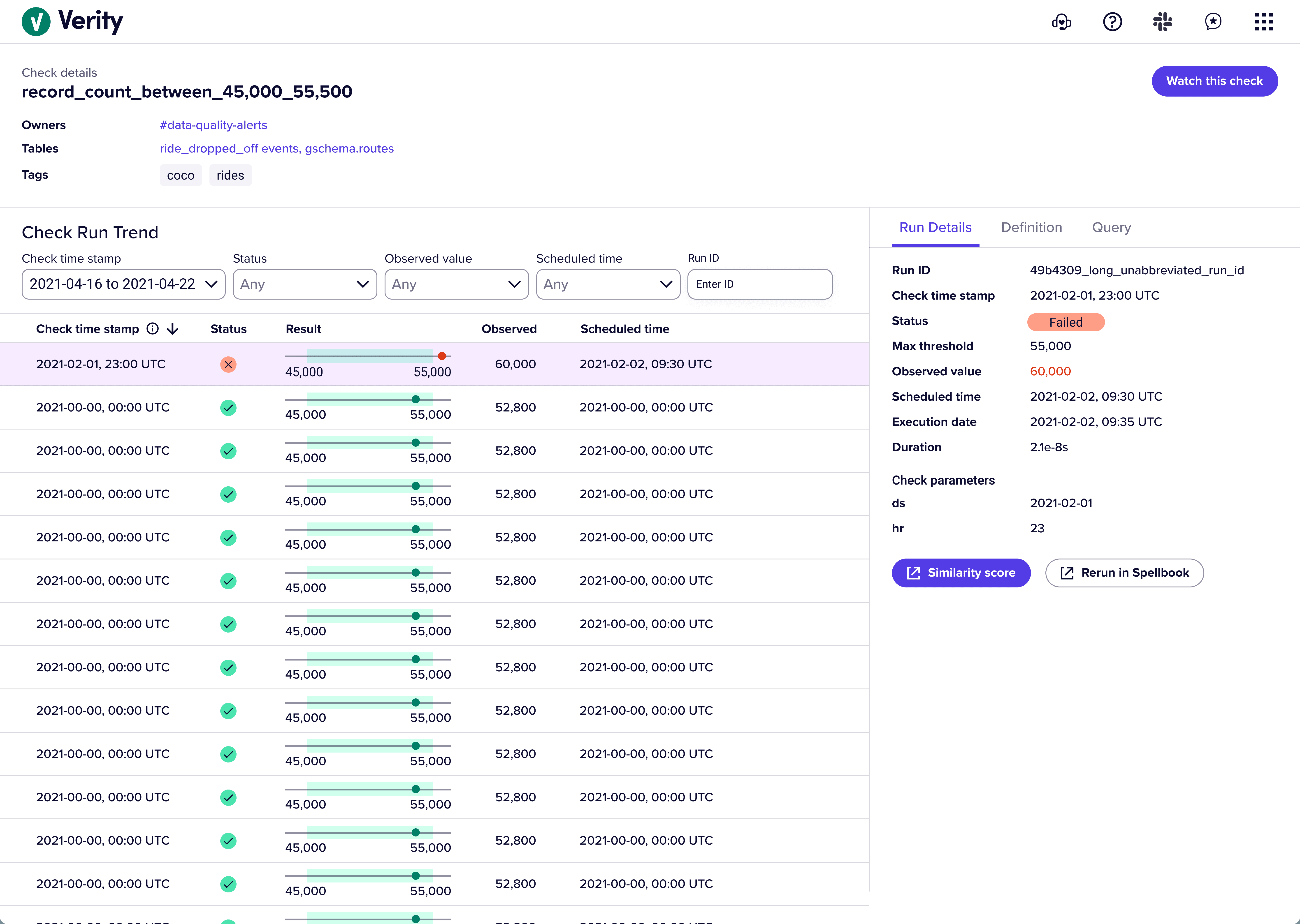Switch to the Query tab

[x=1111, y=228]
